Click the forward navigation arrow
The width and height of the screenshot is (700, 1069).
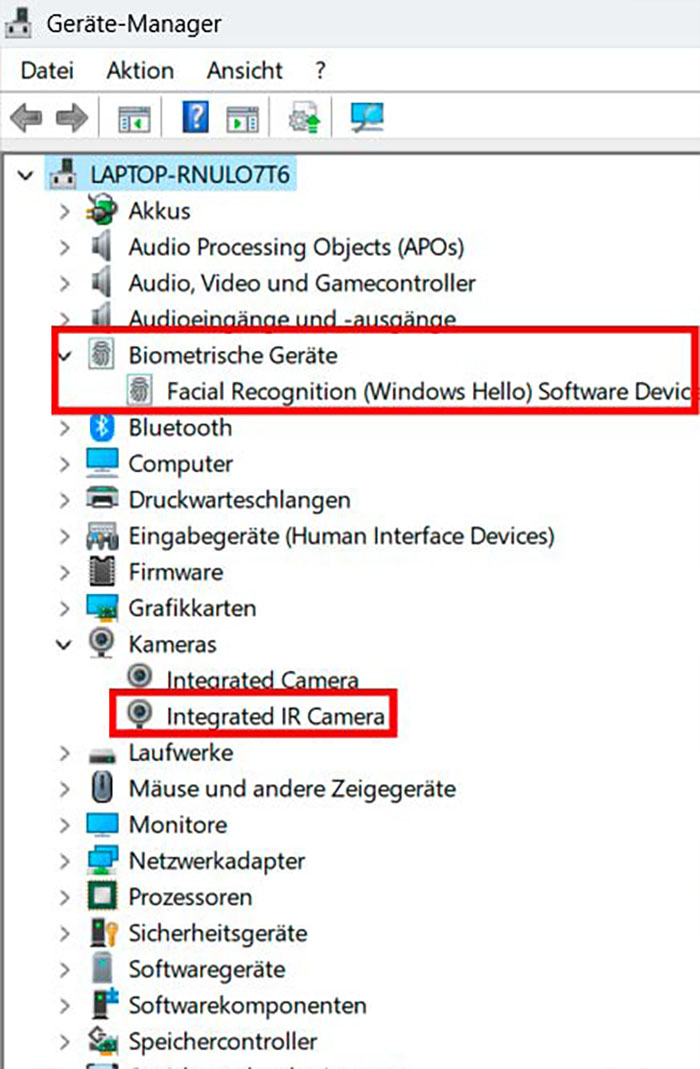[x=68, y=116]
